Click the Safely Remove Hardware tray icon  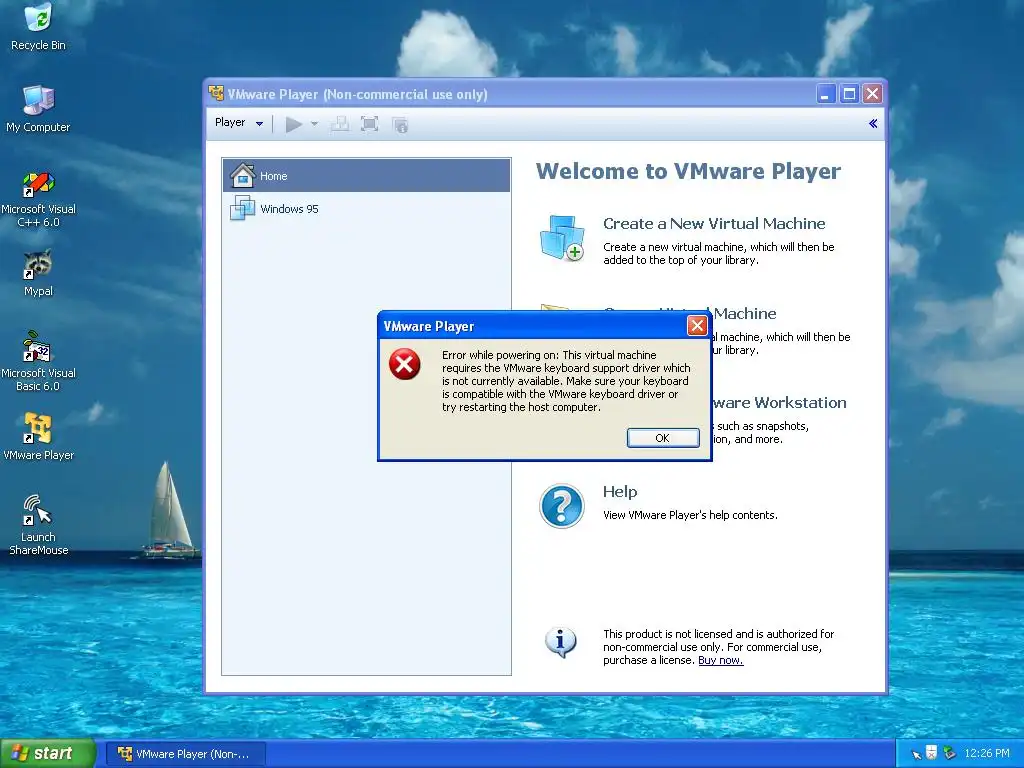point(949,753)
